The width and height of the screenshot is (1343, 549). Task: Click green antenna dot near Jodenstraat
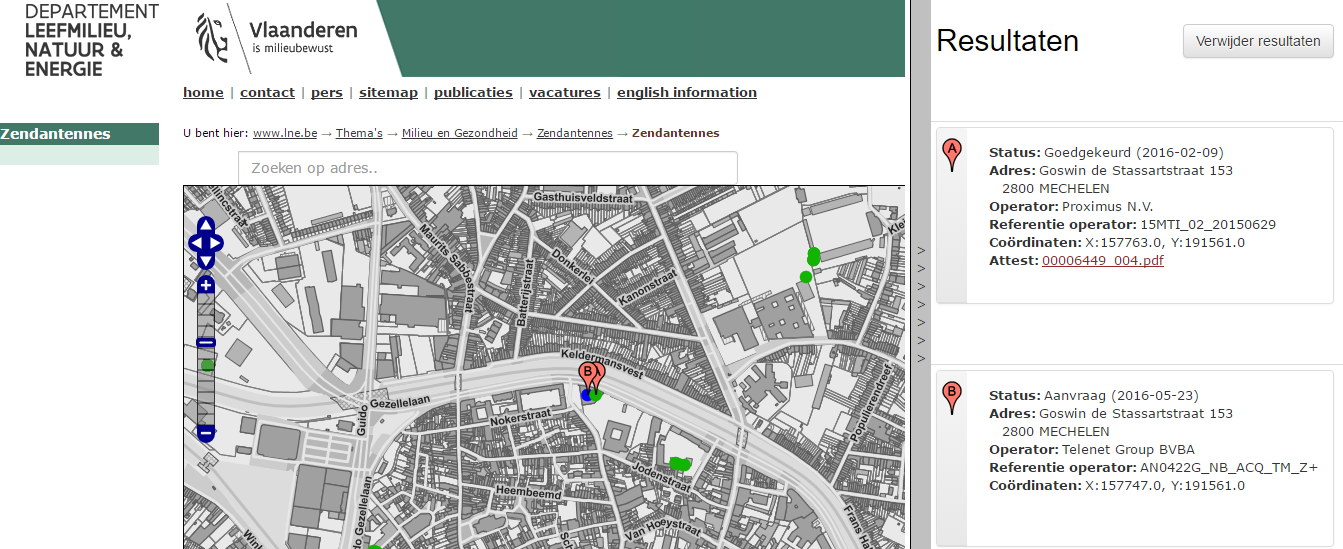679,463
